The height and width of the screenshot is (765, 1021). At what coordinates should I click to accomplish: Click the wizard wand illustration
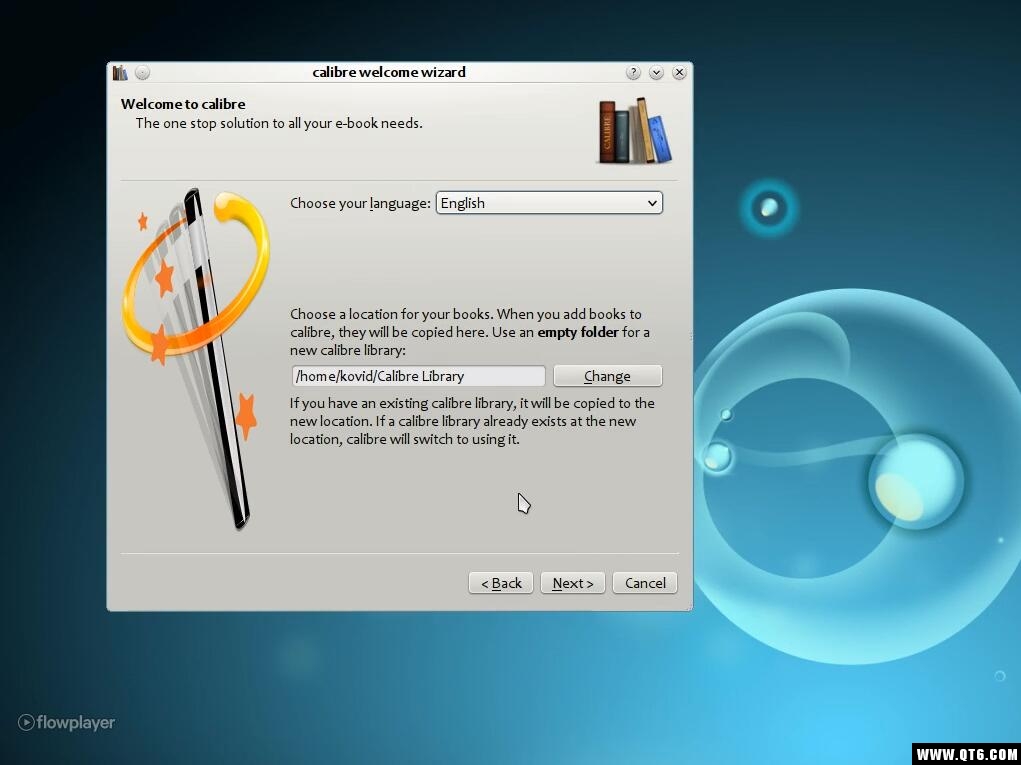pos(197,357)
